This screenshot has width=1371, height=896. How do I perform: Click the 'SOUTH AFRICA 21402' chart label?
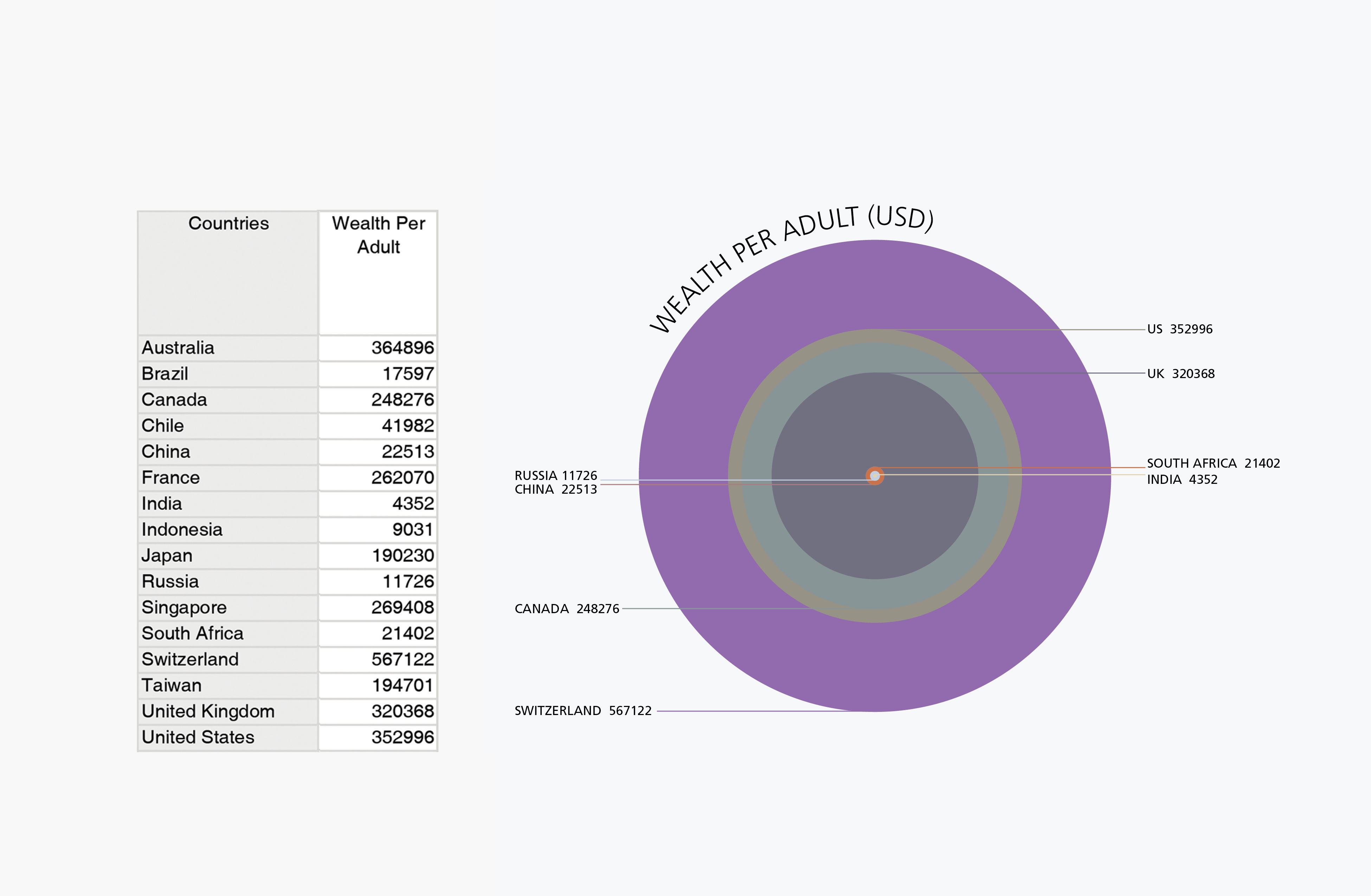(x=1213, y=463)
